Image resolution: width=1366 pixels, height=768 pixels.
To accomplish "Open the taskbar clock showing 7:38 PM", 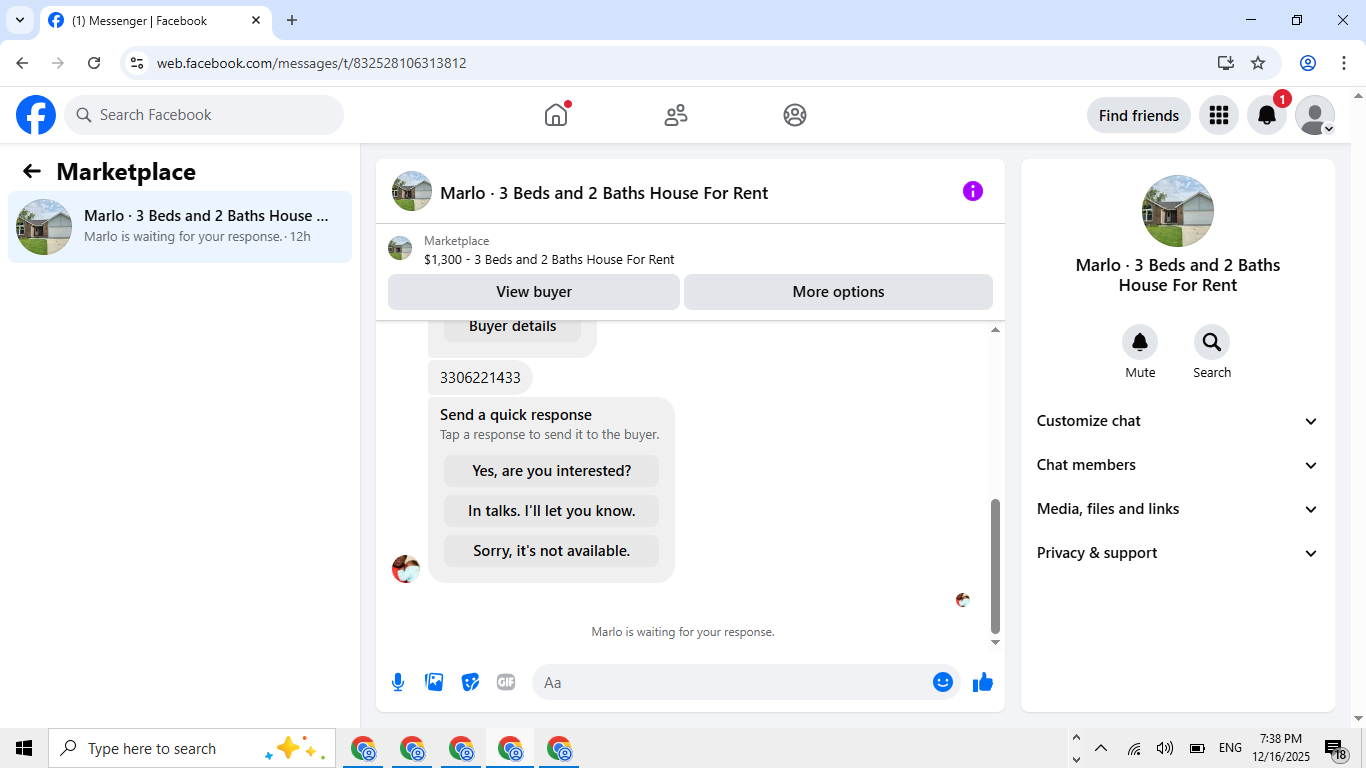I will point(1281,748).
